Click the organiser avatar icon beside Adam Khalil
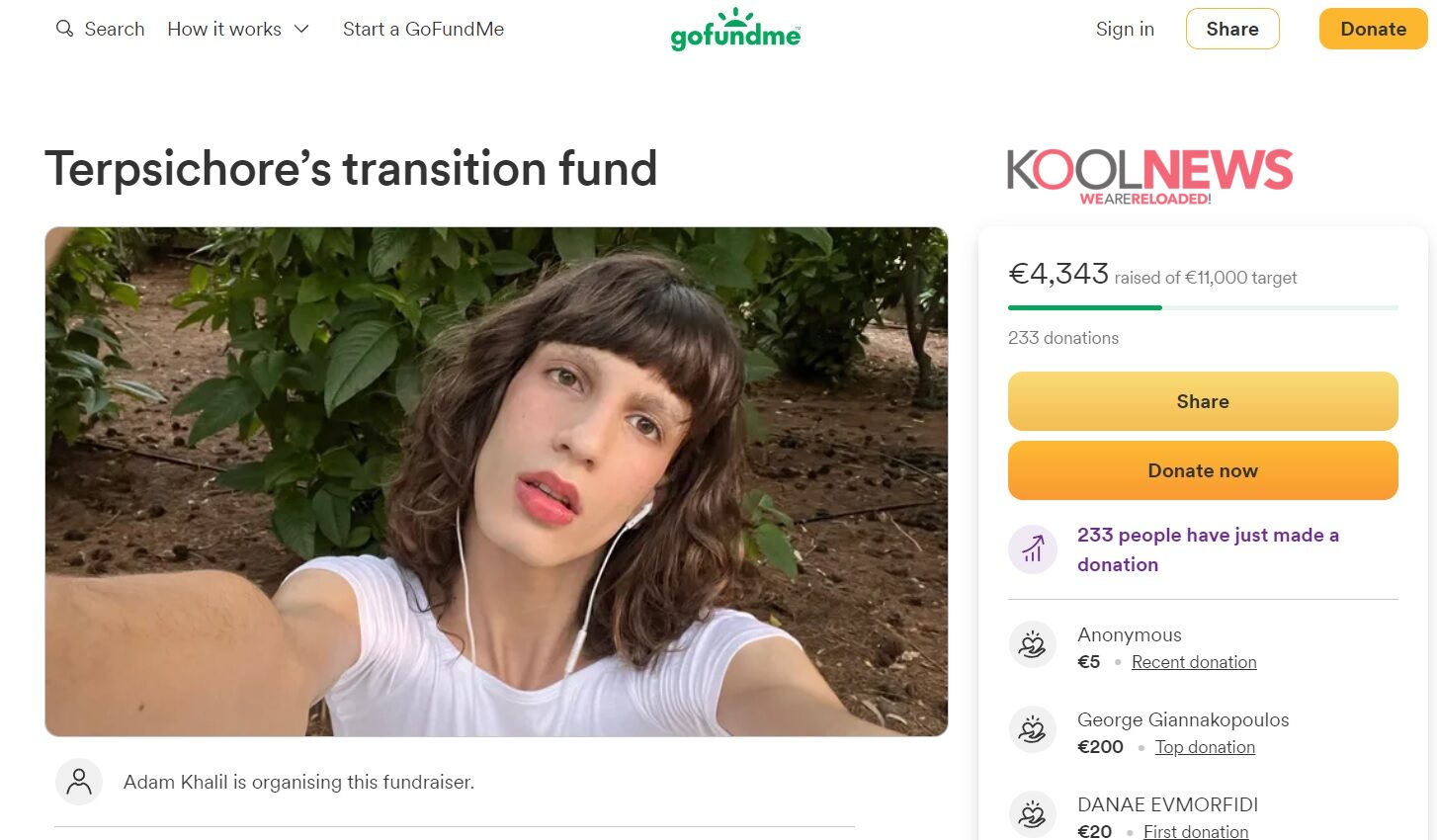Viewport: 1437px width, 840px height. (x=79, y=782)
